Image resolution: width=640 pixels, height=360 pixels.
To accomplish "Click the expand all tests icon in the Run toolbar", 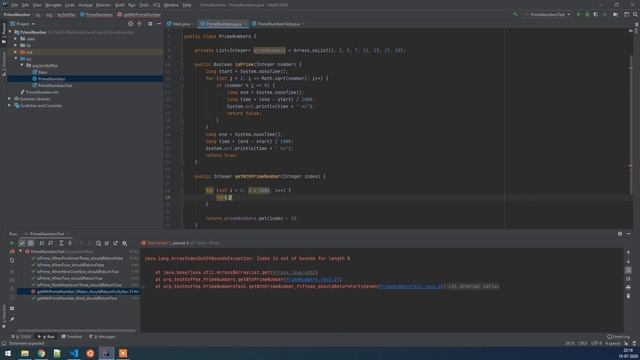I will coord(61,243).
